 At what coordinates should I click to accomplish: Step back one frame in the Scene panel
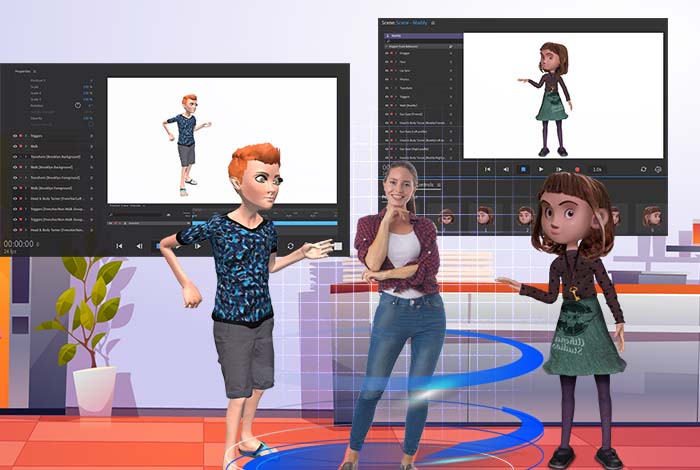coord(506,170)
